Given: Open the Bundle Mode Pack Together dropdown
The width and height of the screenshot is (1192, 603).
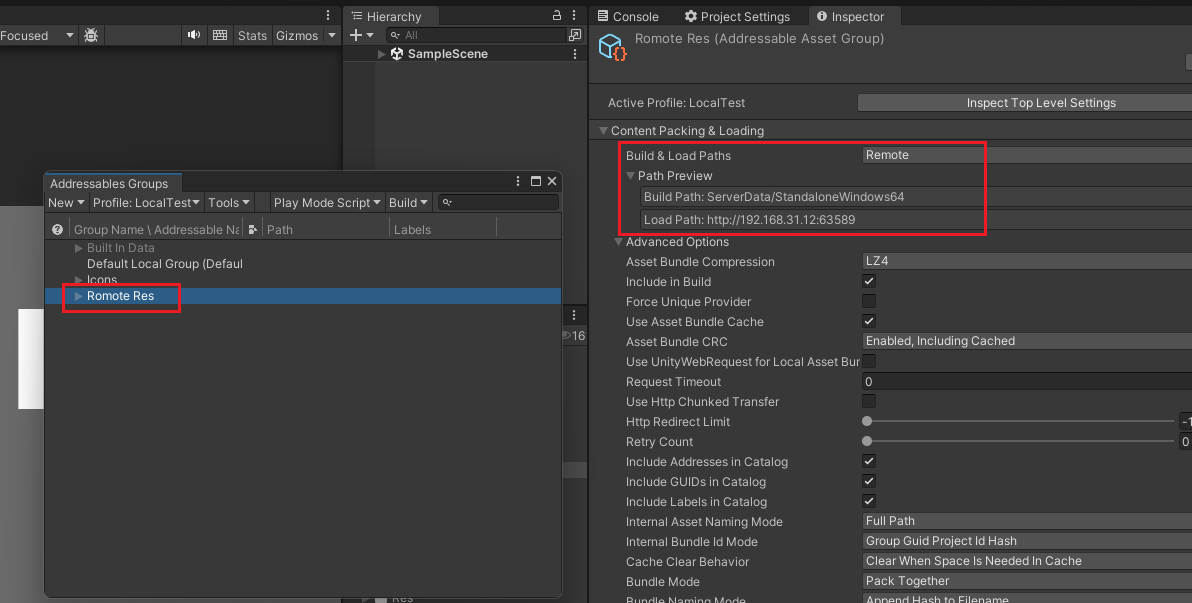Looking at the screenshot, I should pos(1027,581).
